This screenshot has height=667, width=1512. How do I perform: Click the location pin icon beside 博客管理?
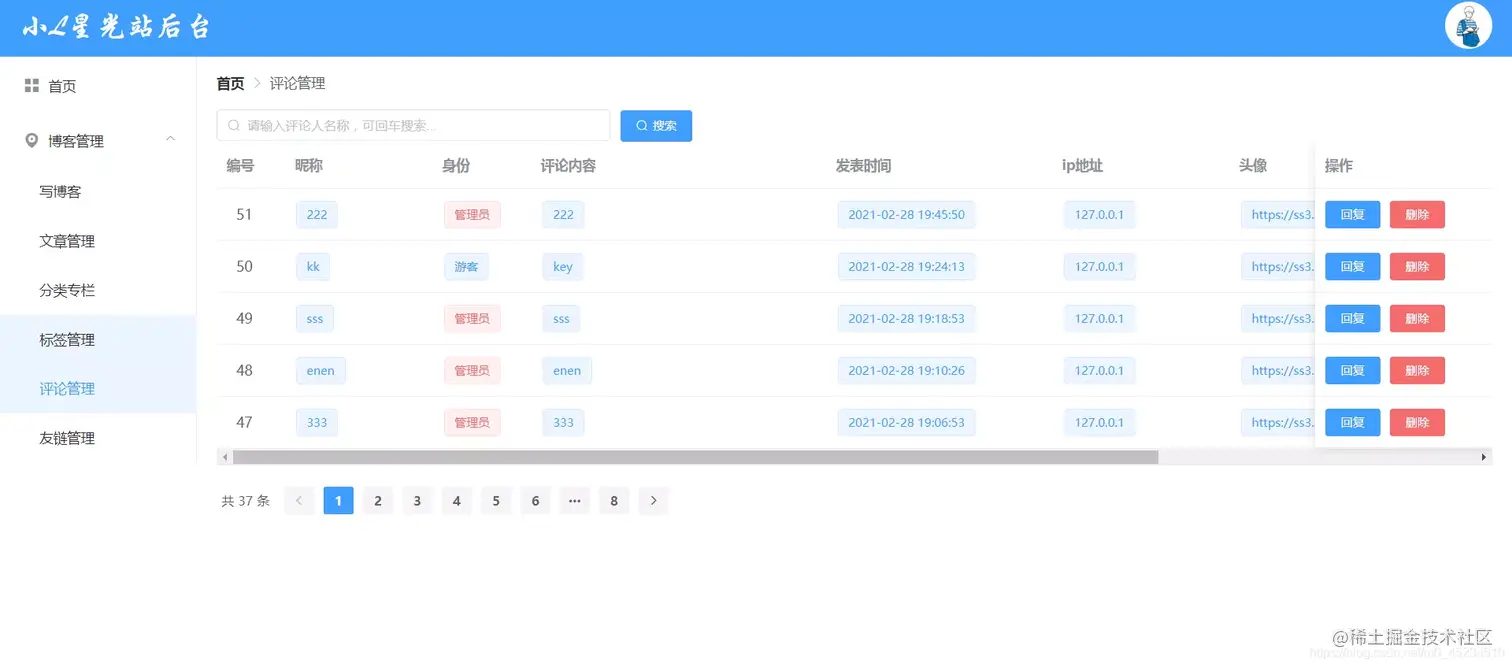[x=31, y=141]
